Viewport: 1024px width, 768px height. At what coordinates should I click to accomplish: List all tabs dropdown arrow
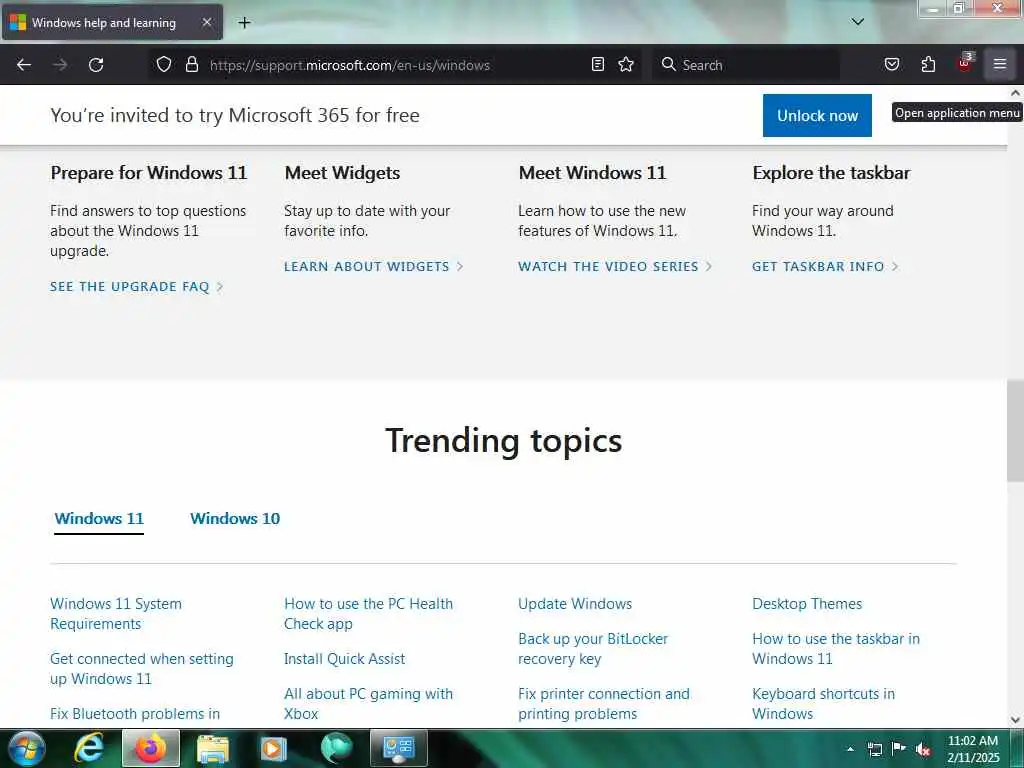tap(857, 22)
